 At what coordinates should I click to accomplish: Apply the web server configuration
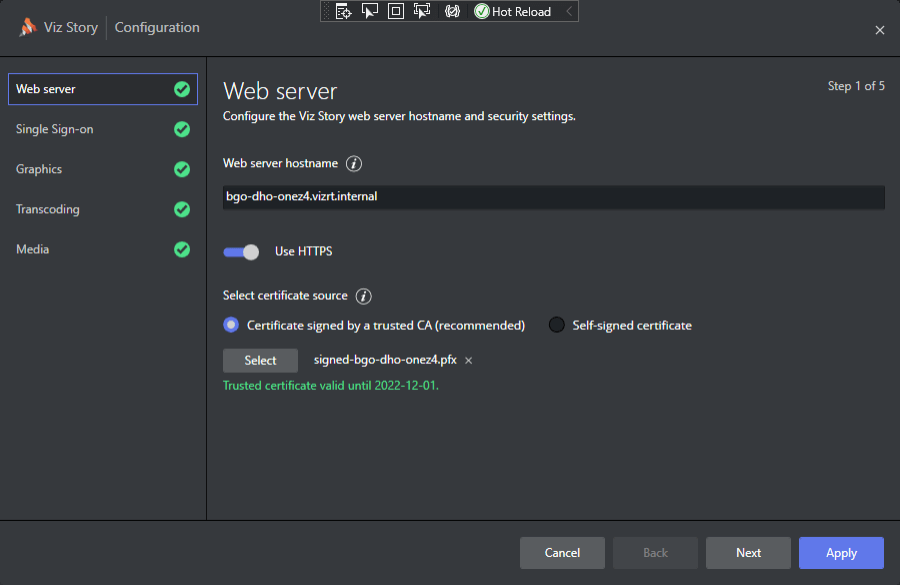[x=840, y=552]
